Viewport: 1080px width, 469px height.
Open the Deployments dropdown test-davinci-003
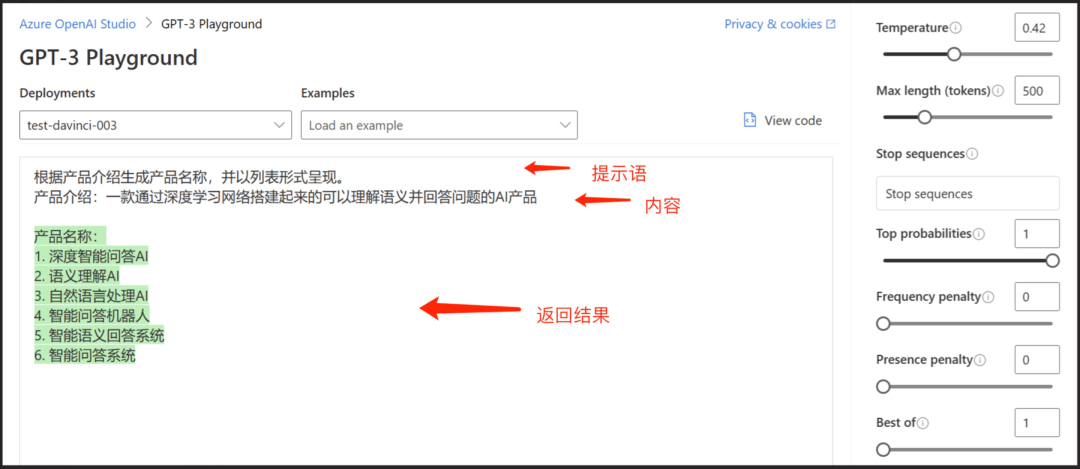155,125
